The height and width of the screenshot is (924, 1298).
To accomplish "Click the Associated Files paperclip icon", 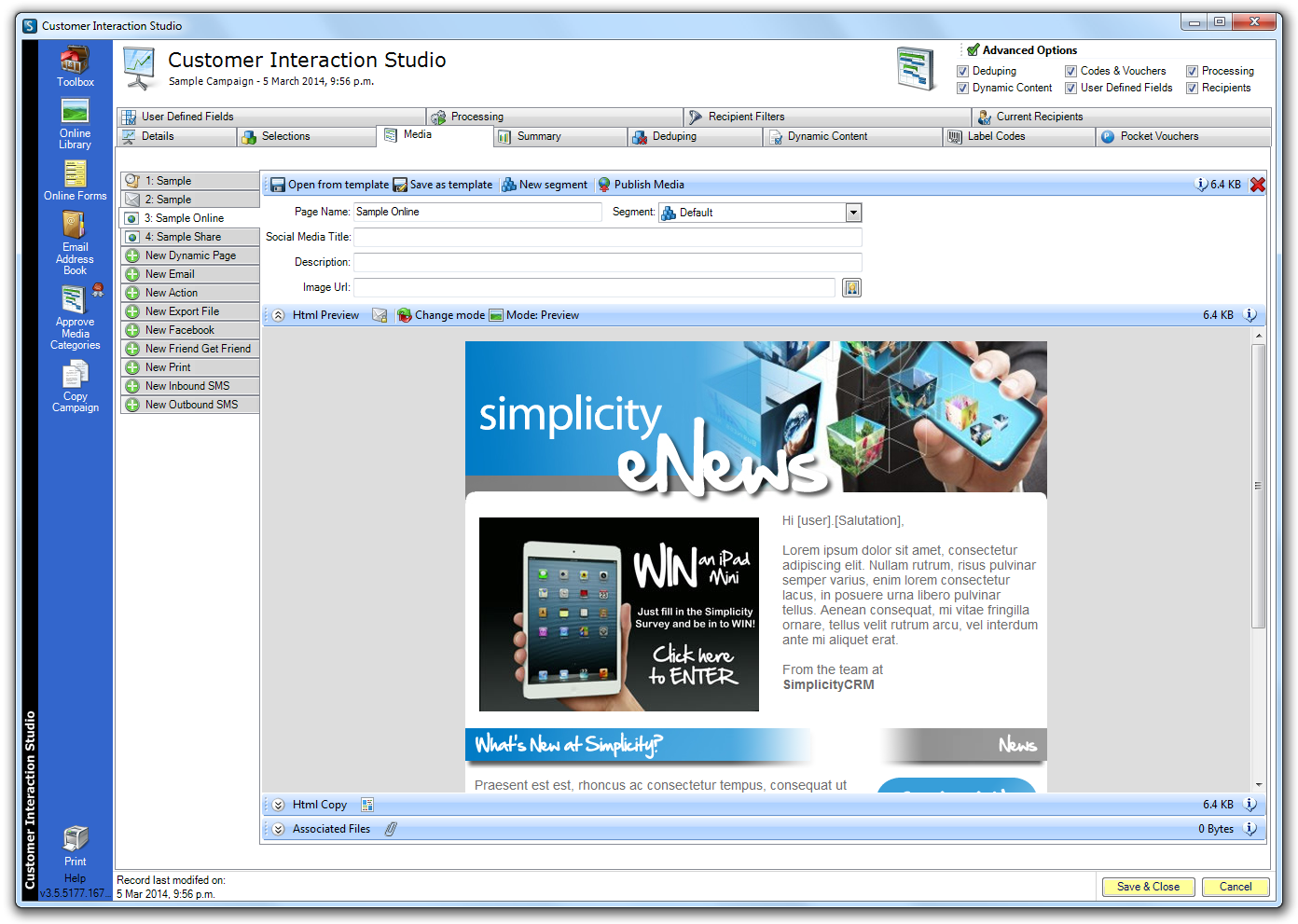I will click(x=391, y=829).
